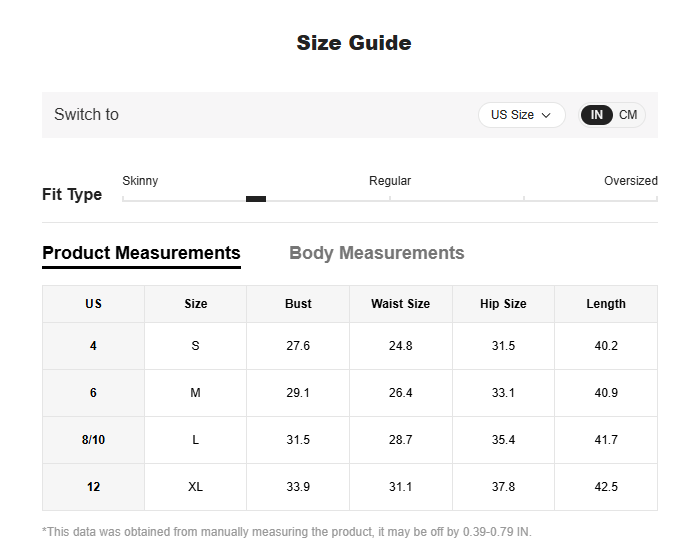This screenshot has width=690, height=553.
Task: Select the Product Measurements tab
Action: (x=141, y=253)
